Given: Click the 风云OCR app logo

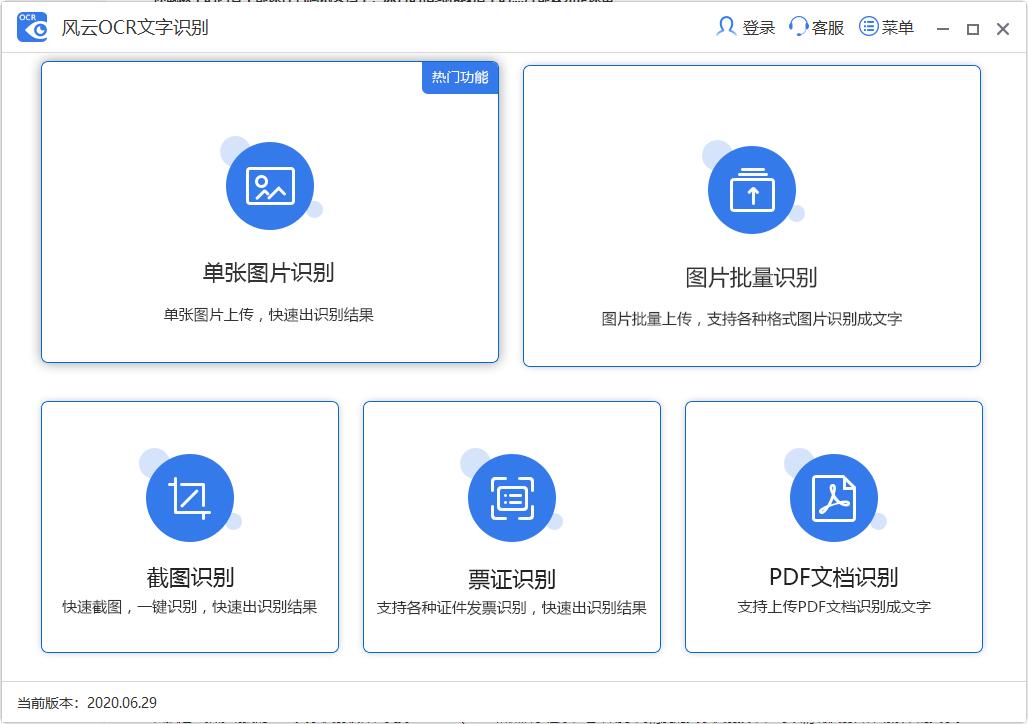Looking at the screenshot, I should point(31,27).
